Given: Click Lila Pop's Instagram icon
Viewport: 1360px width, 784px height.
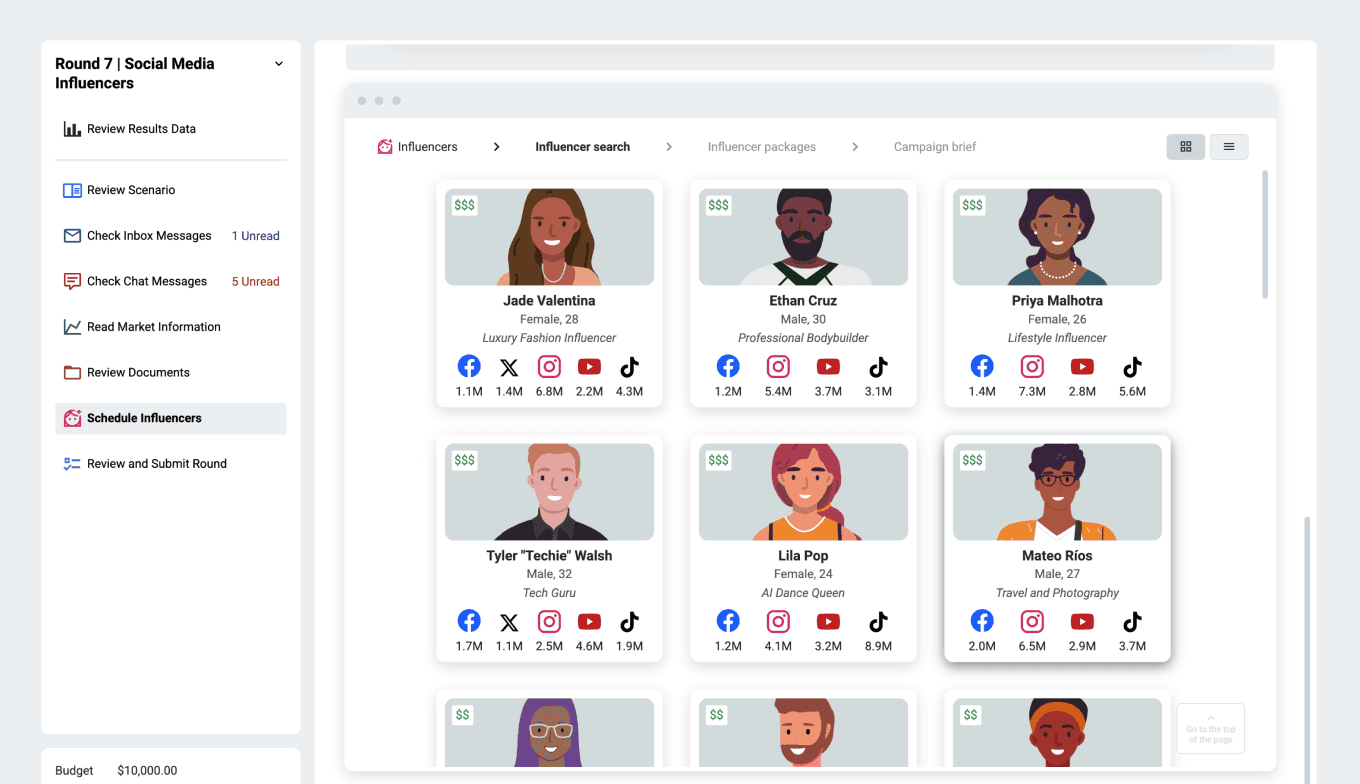Looking at the screenshot, I should click(778, 621).
